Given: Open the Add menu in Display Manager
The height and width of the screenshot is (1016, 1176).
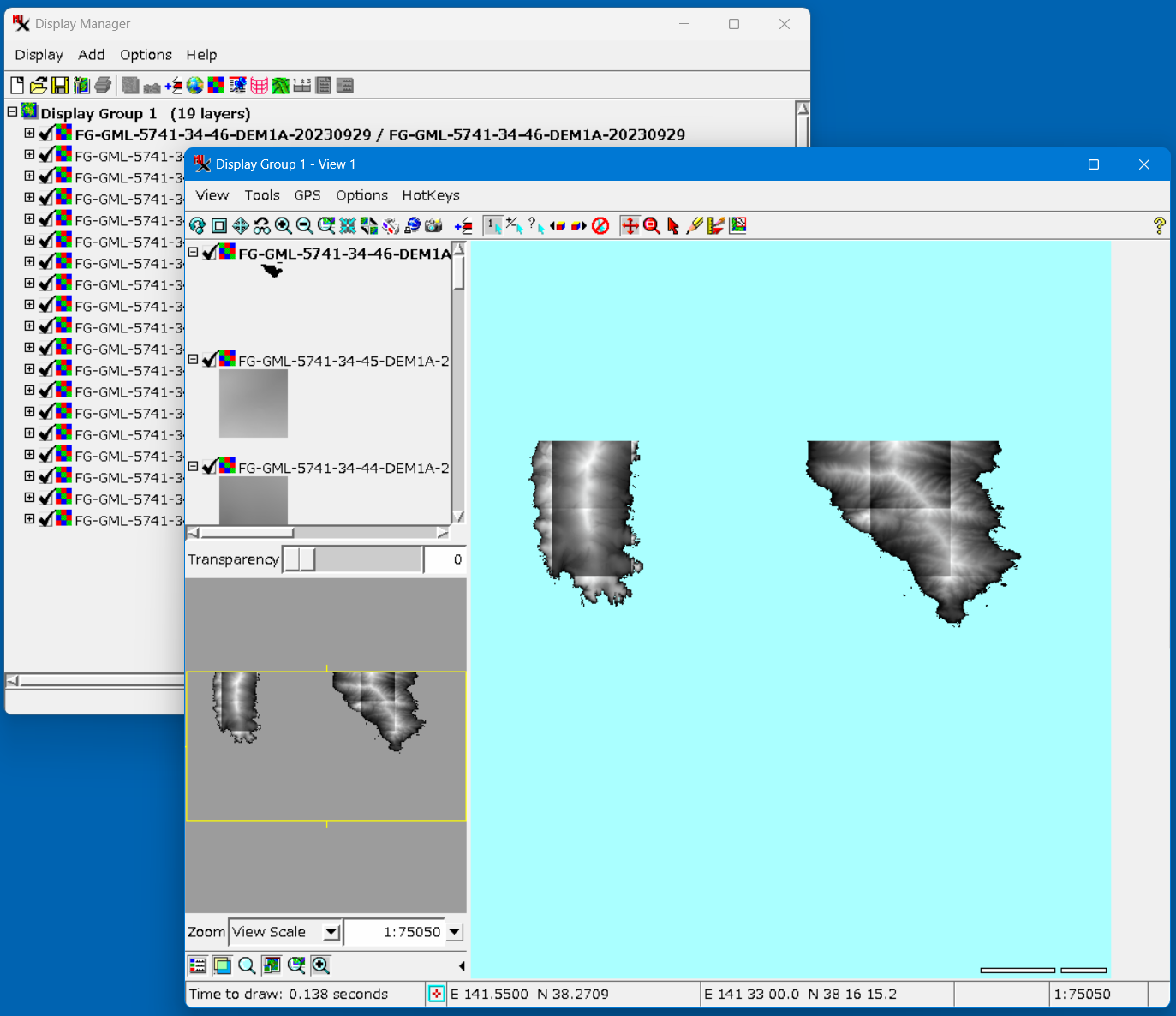Looking at the screenshot, I should 91,55.
